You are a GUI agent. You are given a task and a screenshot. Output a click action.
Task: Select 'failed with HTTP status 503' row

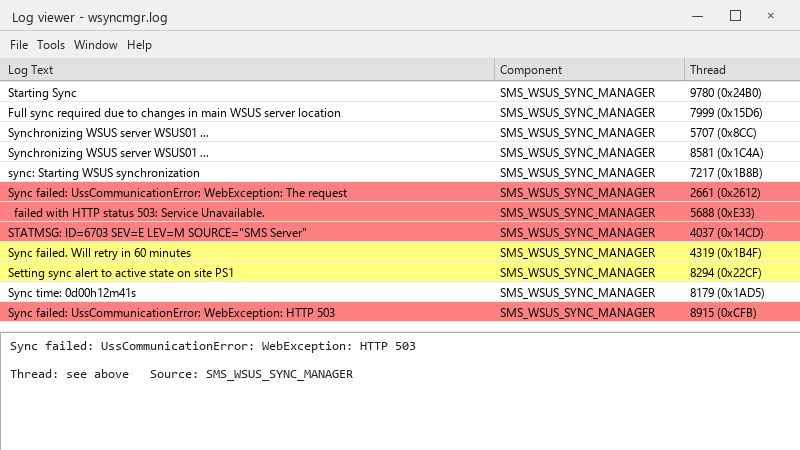click(x=400, y=213)
